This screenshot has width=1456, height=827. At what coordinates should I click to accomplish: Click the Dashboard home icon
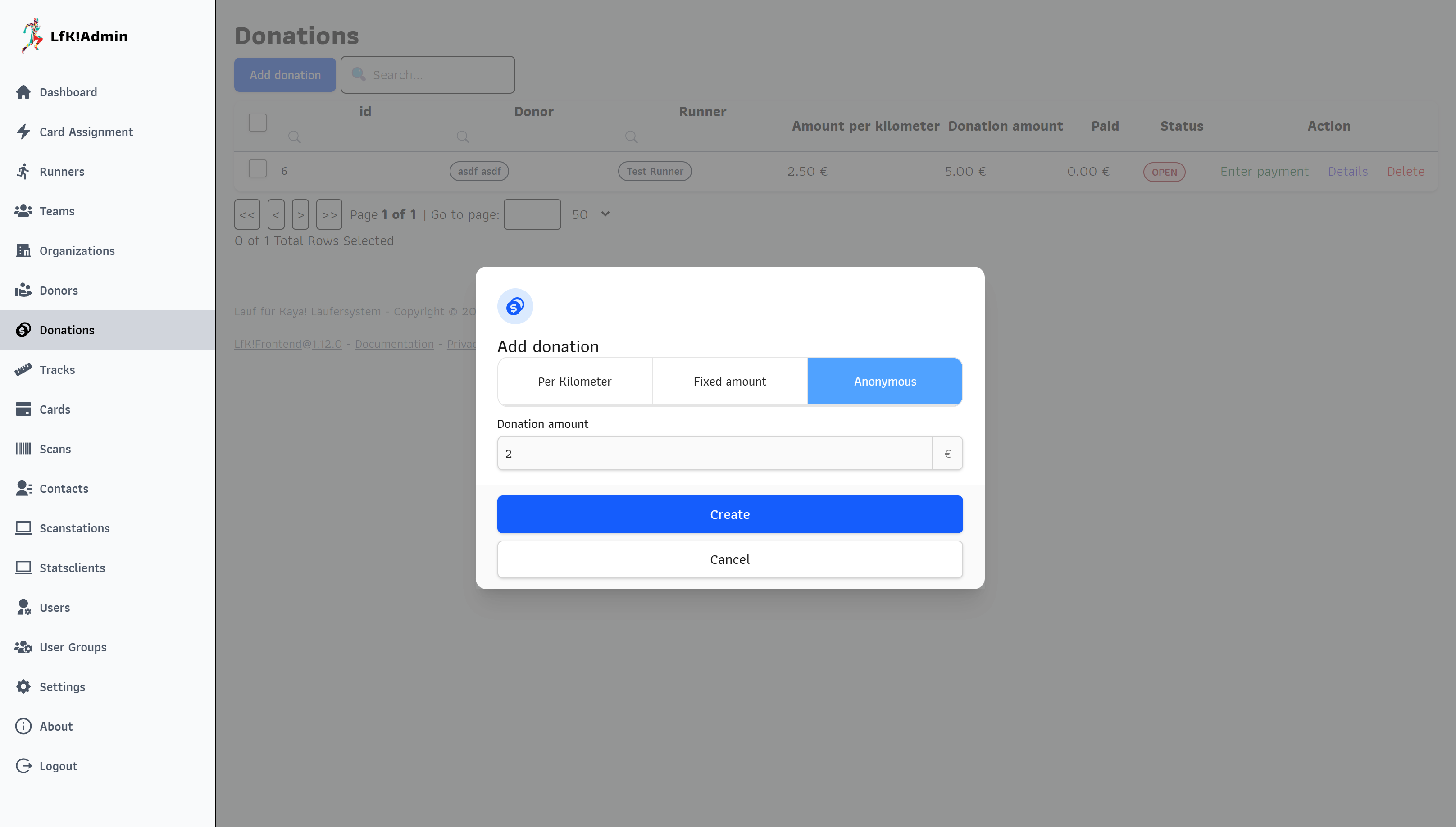pos(23,92)
